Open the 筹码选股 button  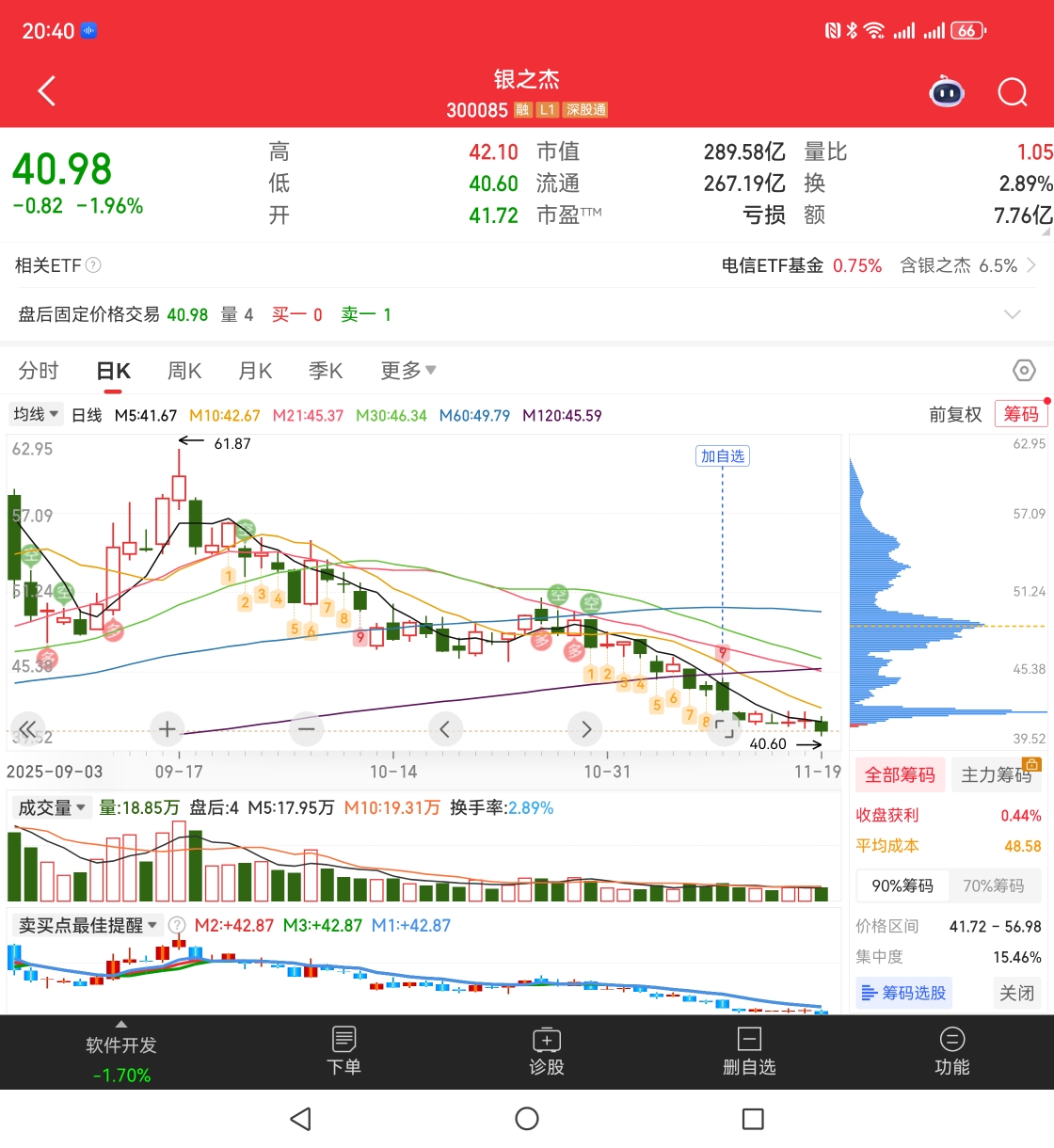(x=903, y=993)
